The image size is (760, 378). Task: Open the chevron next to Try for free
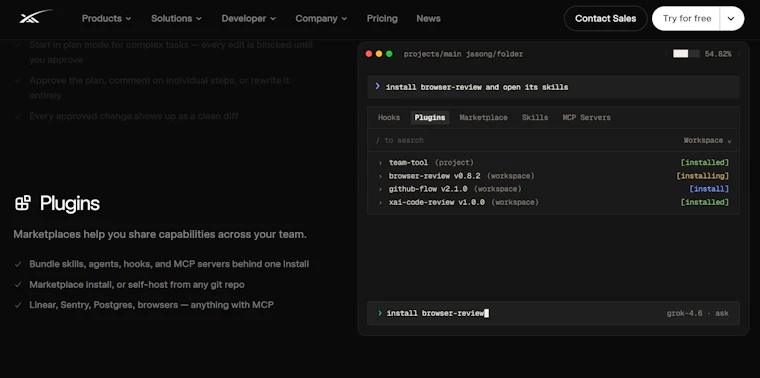coord(731,18)
